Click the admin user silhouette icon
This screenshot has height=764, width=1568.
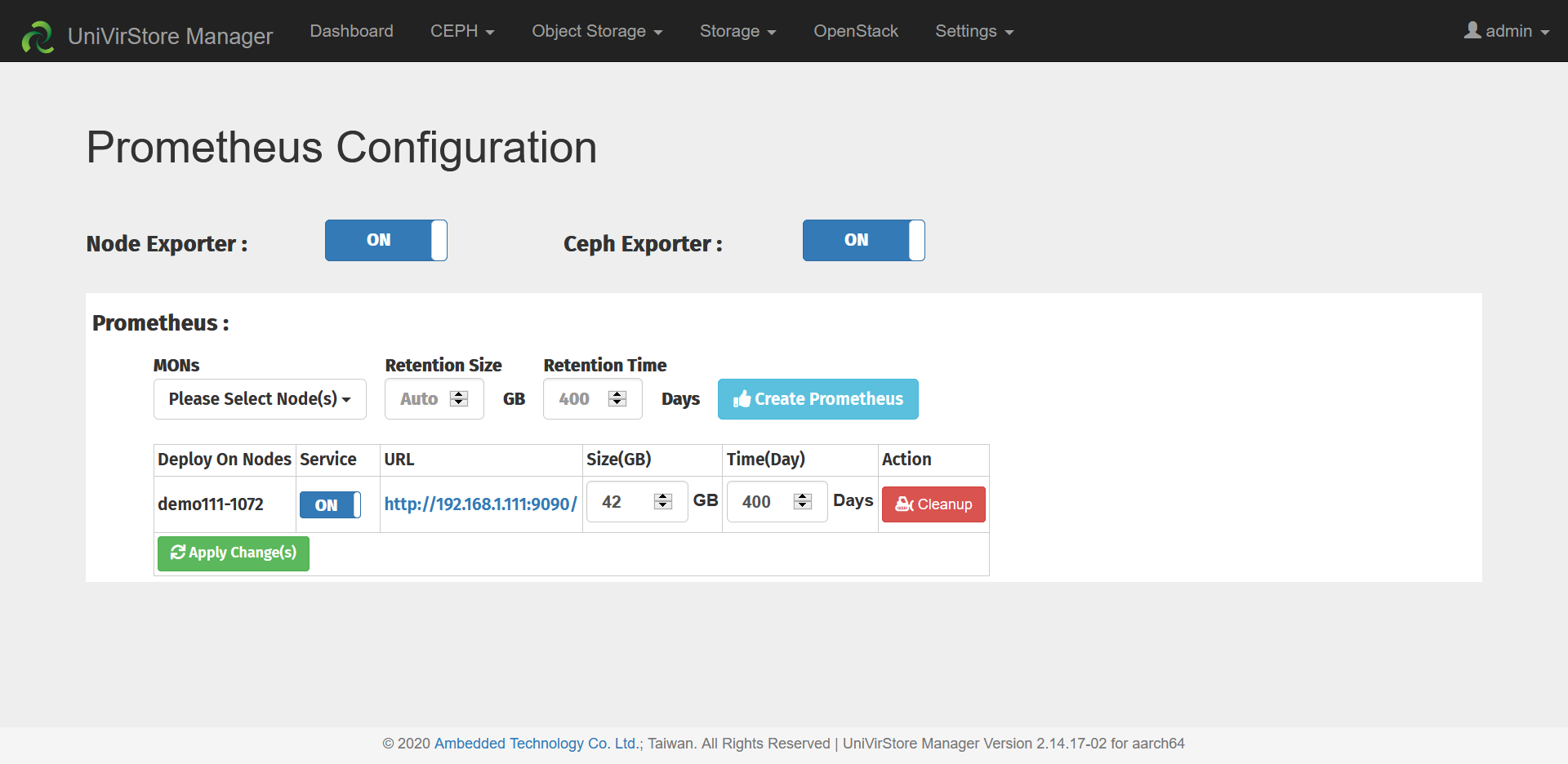[1472, 30]
